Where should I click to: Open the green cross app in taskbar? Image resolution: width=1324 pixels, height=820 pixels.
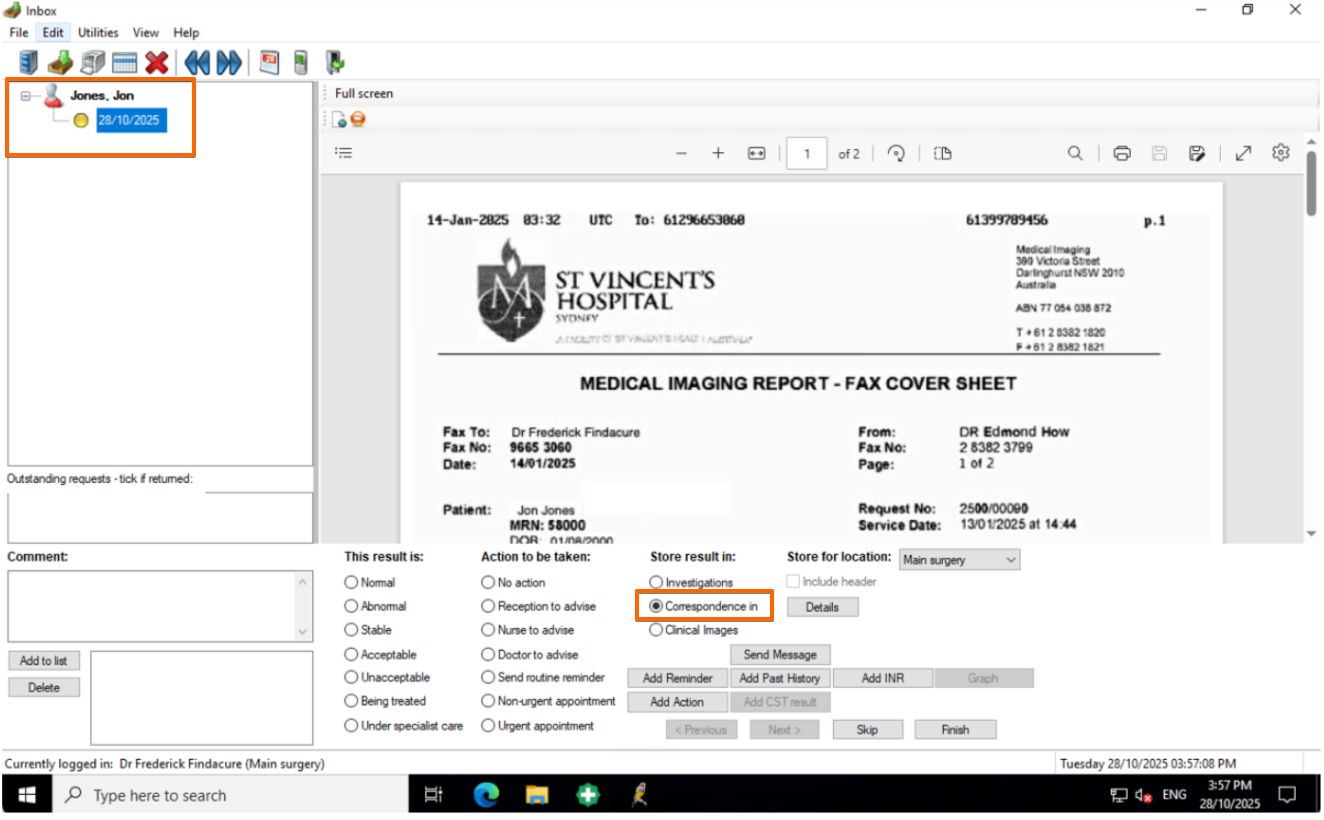click(589, 795)
